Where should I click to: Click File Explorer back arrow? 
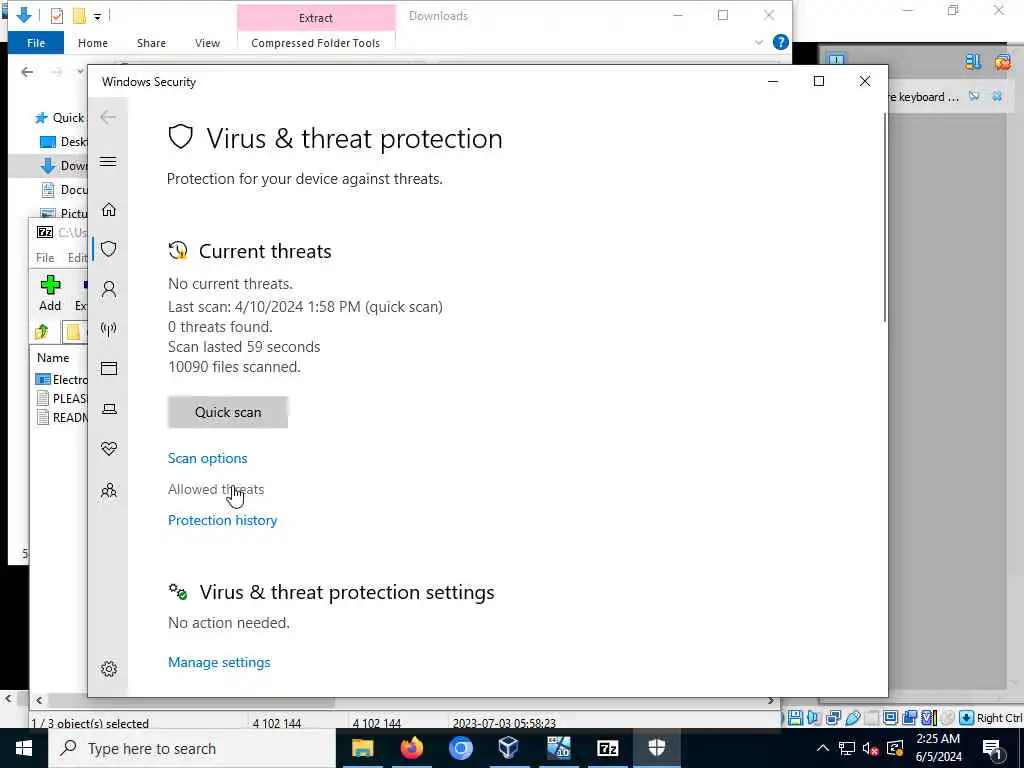pyautogui.click(x=27, y=72)
